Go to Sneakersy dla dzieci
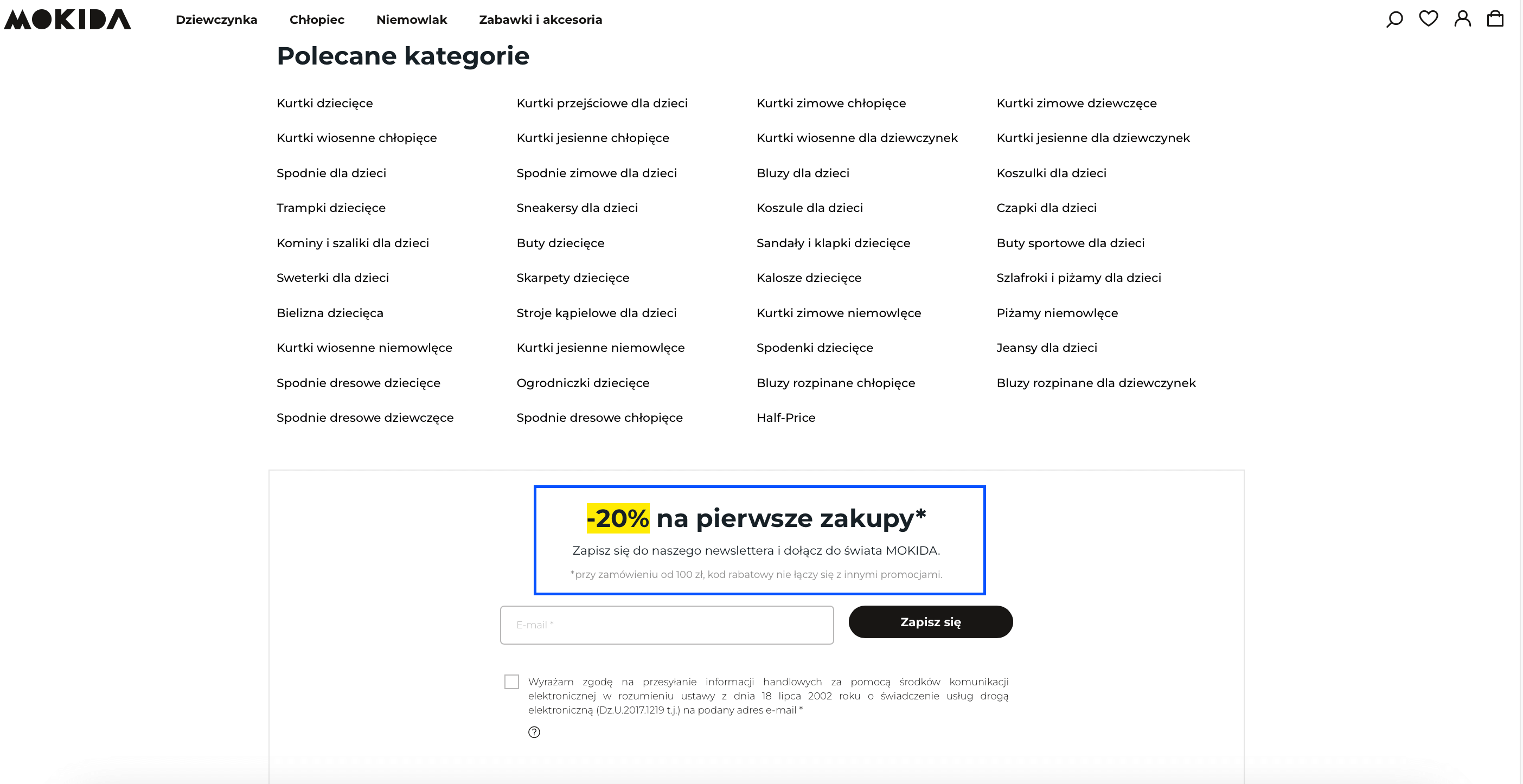The height and width of the screenshot is (784, 1523). [x=577, y=208]
